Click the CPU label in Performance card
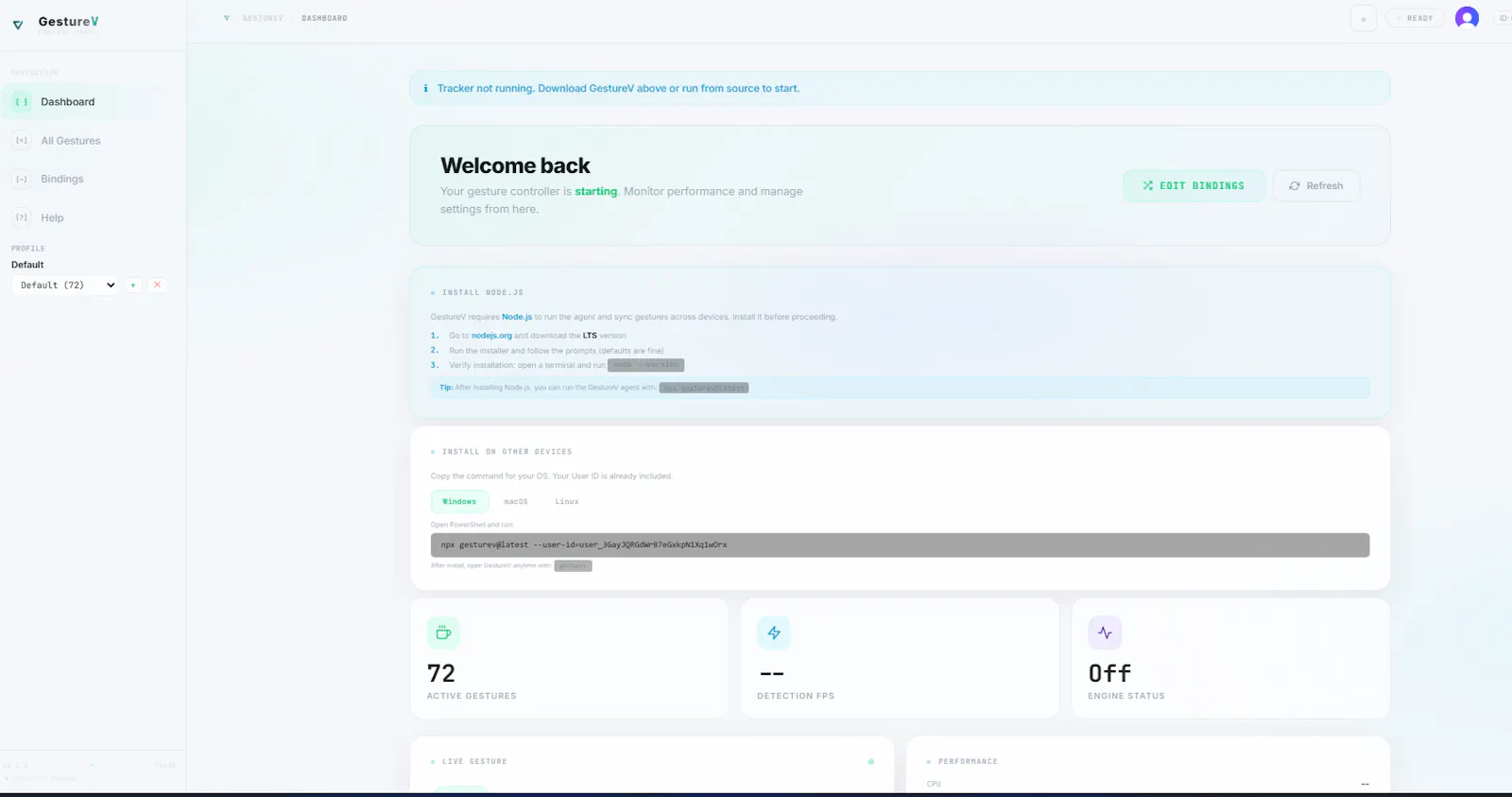 click(x=934, y=784)
